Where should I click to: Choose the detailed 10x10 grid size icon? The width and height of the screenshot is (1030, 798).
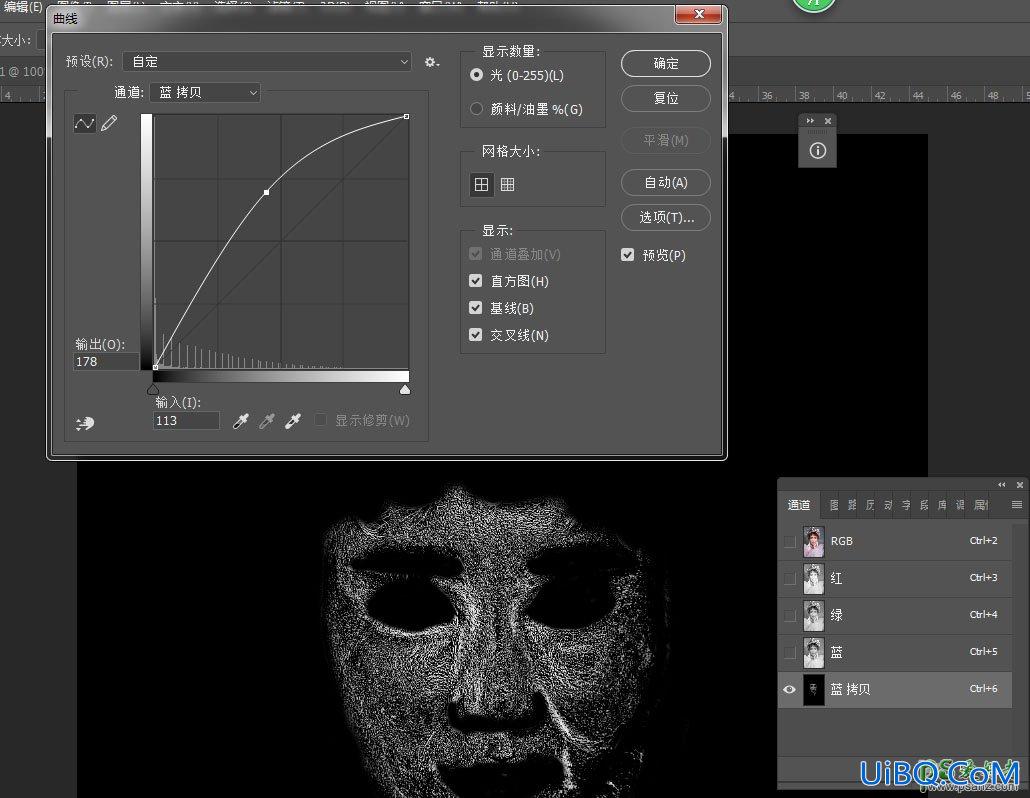508,185
